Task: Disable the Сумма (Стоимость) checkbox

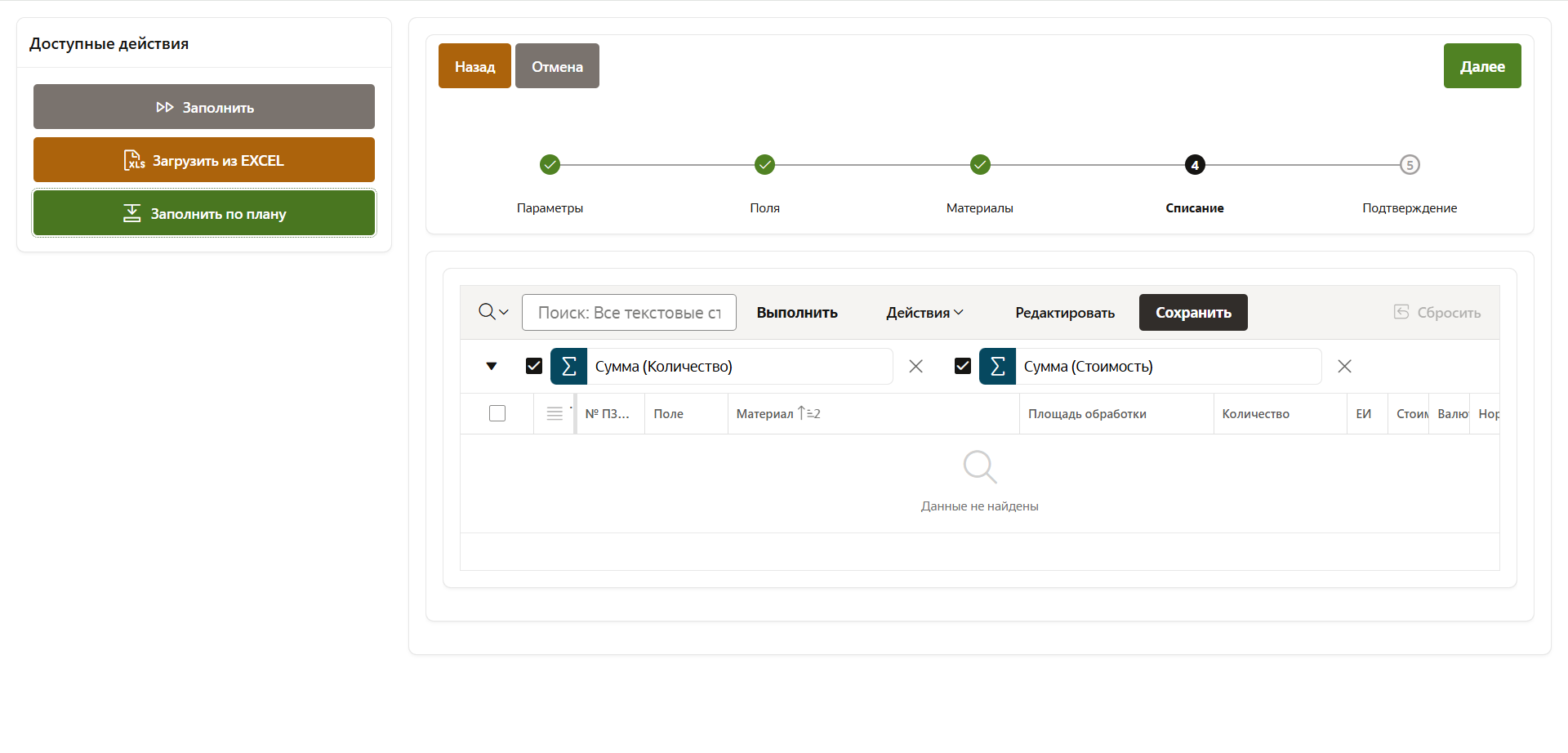Action: click(963, 366)
